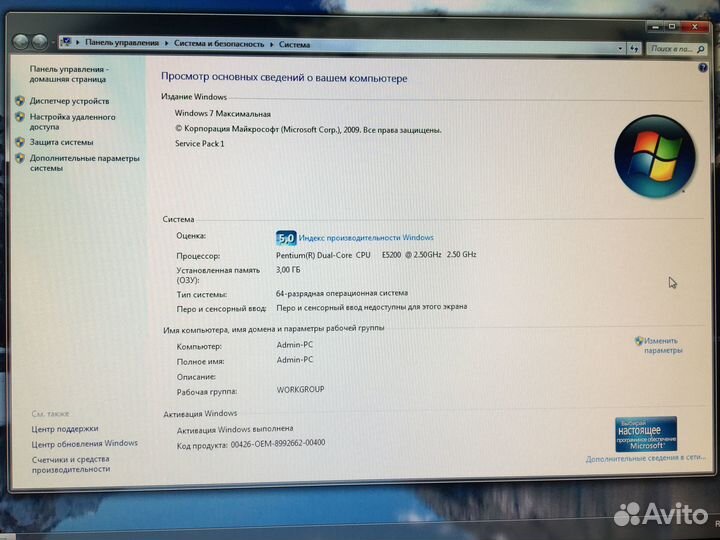Viewport: 720px width, 540px height.
Task: Select Система и безопасность breadcrumb segment
Action: coord(219,44)
